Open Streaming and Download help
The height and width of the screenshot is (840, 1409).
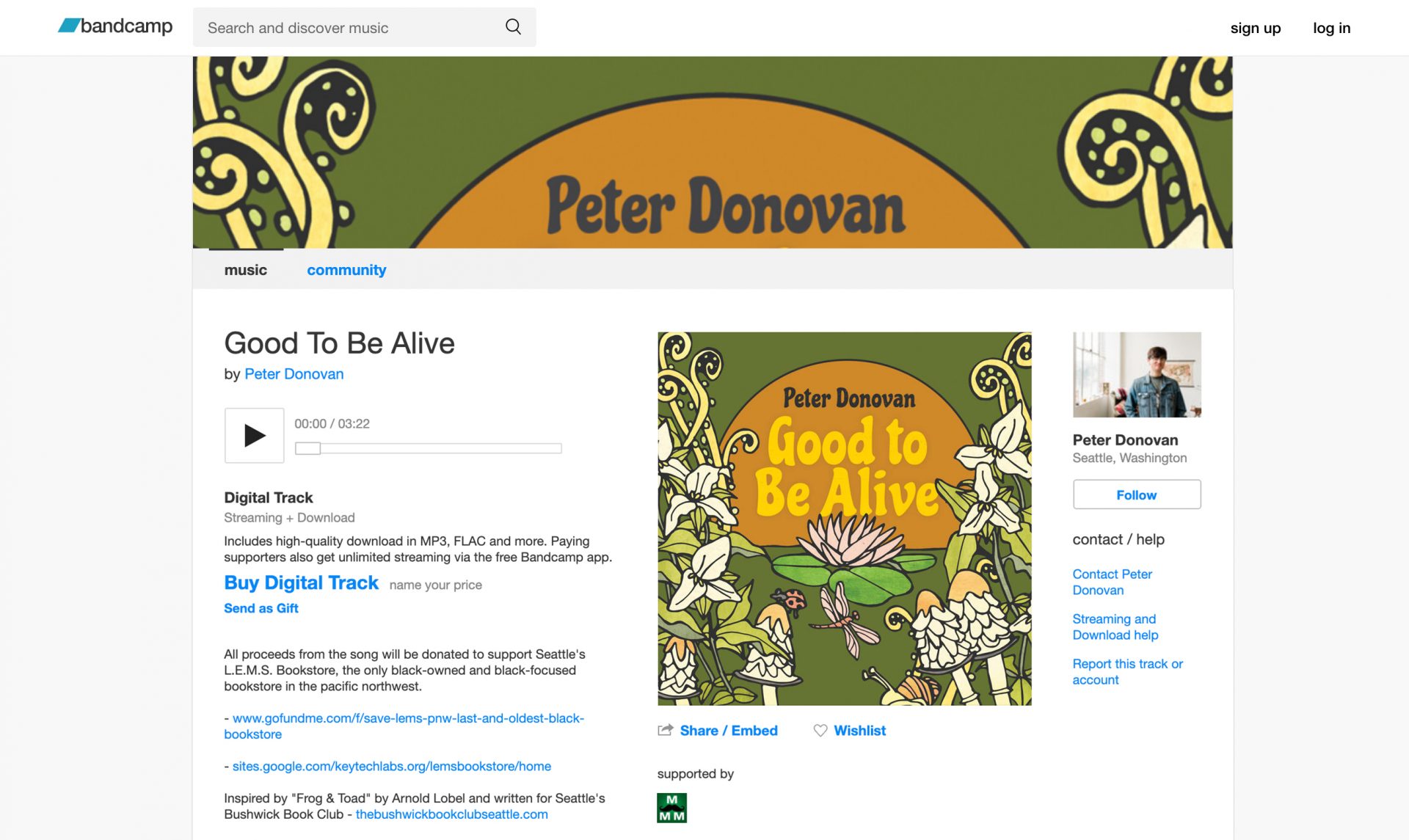point(1115,627)
